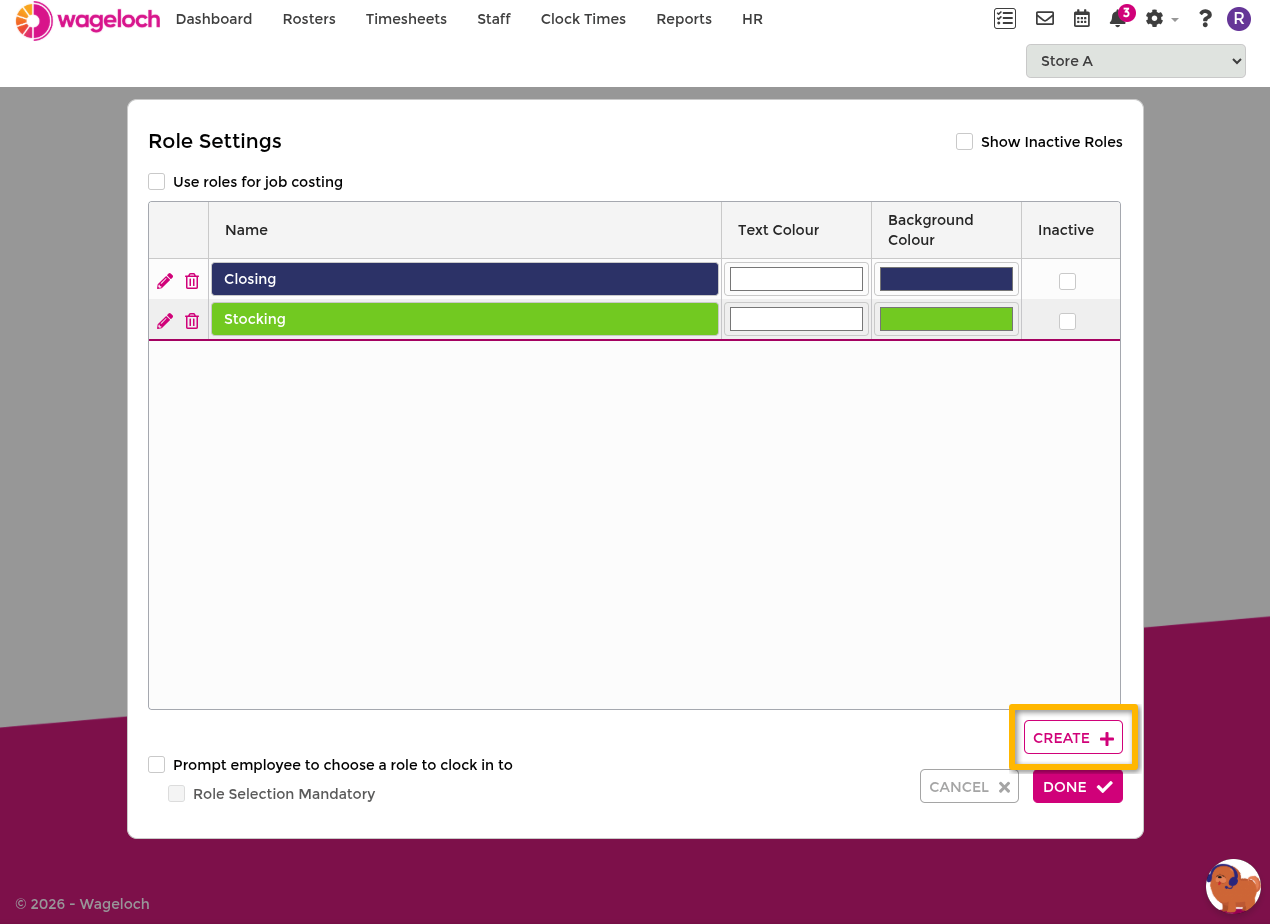Screen dimensions: 1270x924
Task: Open the Rosters menu
Action: click(309, 19)
